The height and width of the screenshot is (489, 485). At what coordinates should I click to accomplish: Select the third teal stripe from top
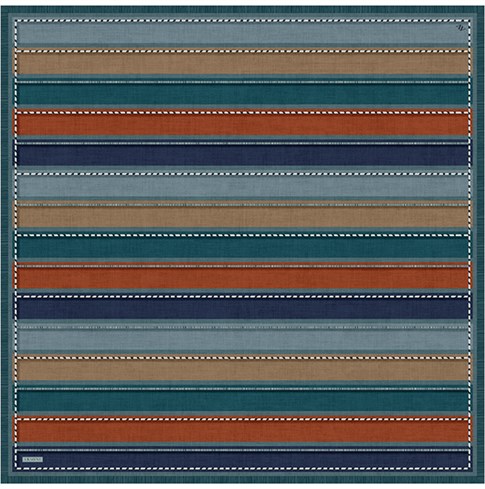pyautogui.click(x=242, y=400)
